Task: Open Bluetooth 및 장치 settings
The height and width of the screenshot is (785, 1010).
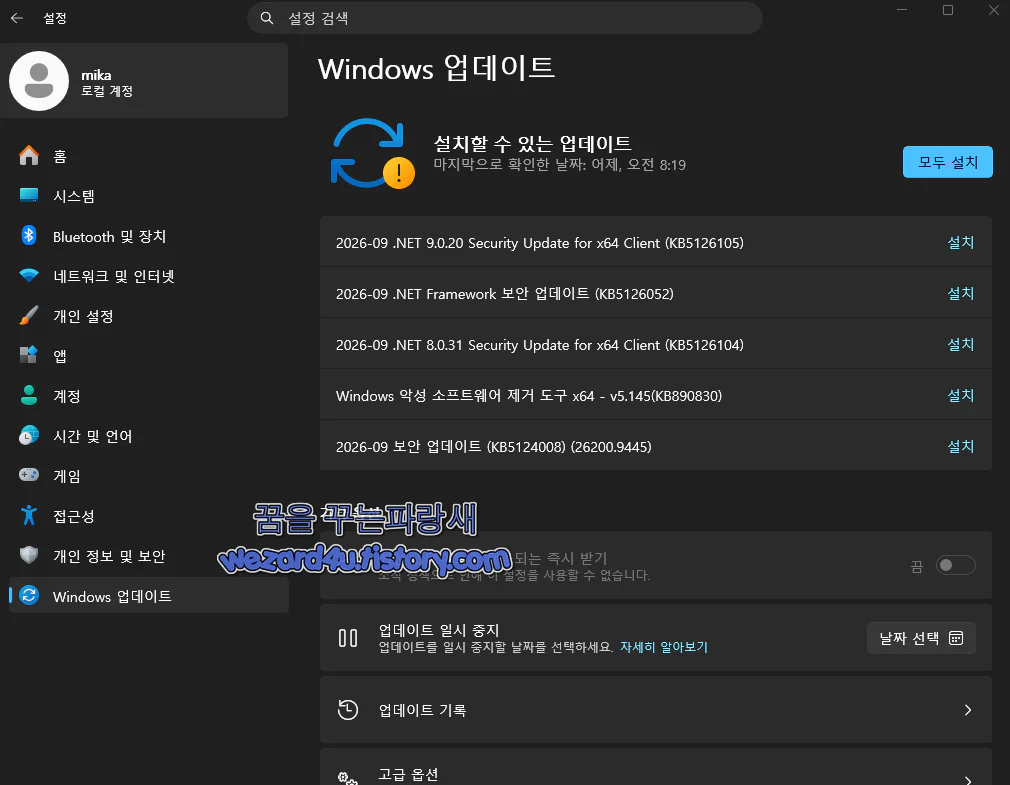Action: point(149,236)
